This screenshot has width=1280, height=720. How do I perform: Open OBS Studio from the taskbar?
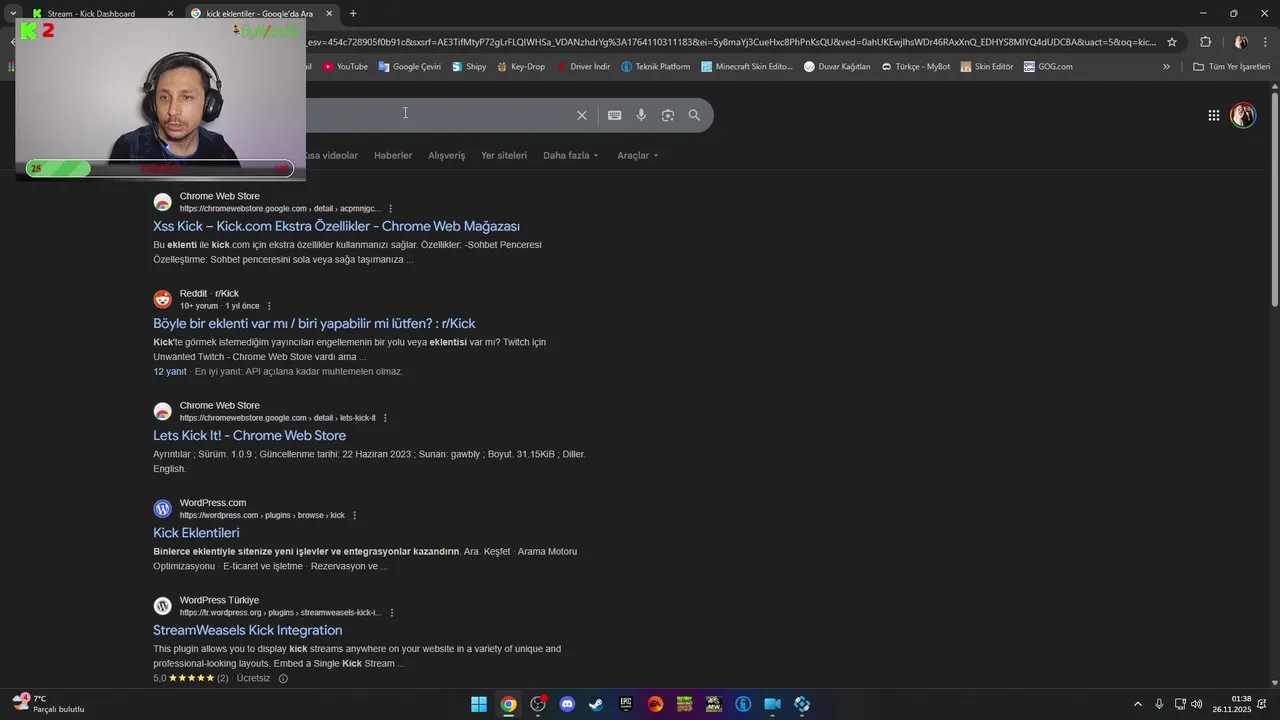point(538,704)
